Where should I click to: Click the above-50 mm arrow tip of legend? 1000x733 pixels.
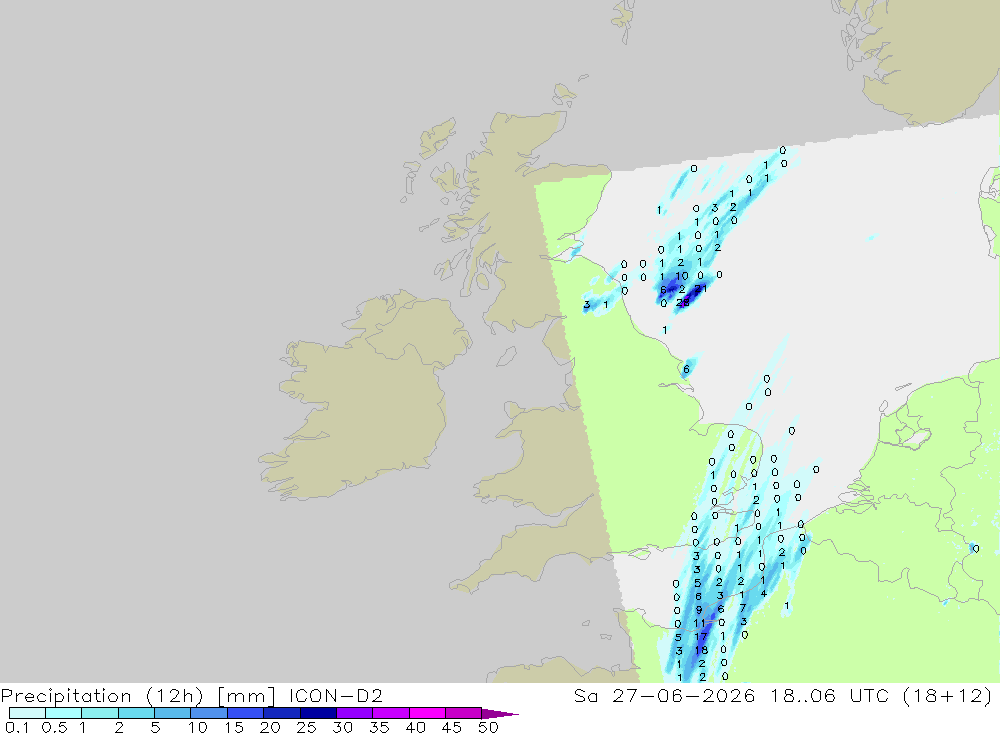pyautogui.click(x=500, y=714)
